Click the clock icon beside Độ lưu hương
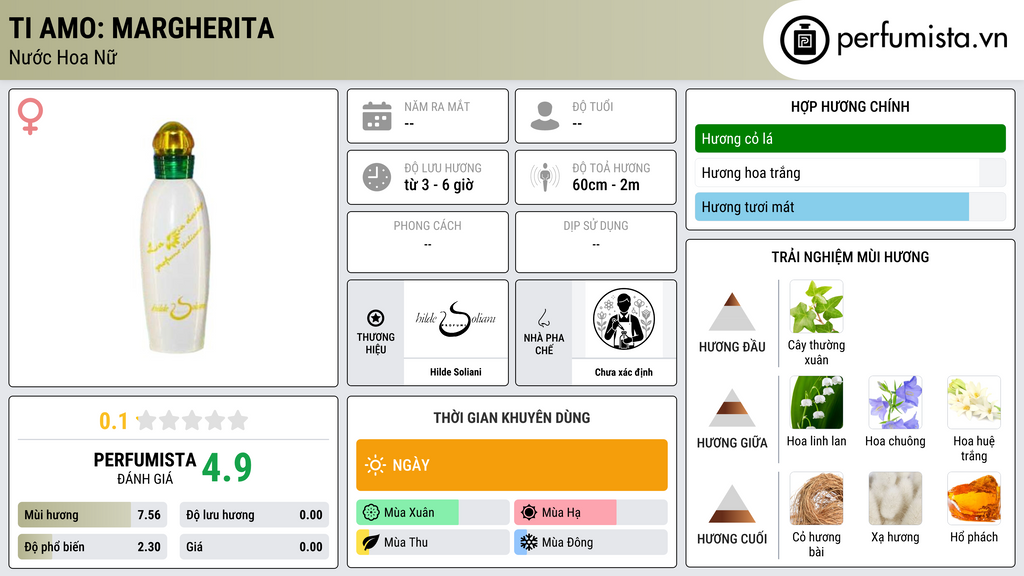This screenshot has width=1024, height=576. [x=377, y=177]
